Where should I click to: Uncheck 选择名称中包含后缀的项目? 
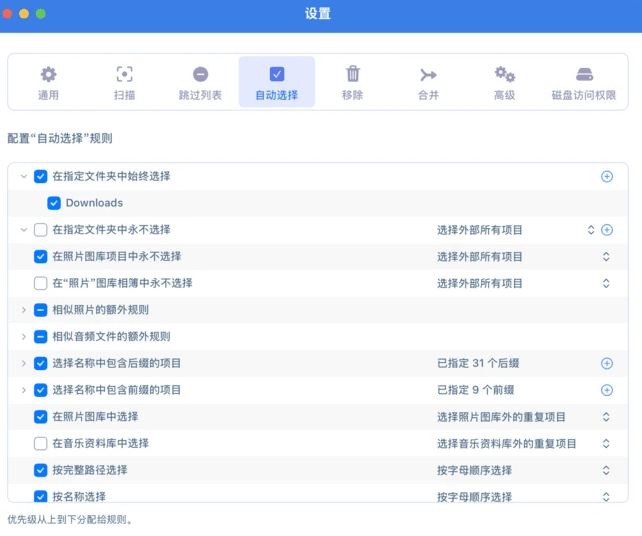tap(41, 363)
